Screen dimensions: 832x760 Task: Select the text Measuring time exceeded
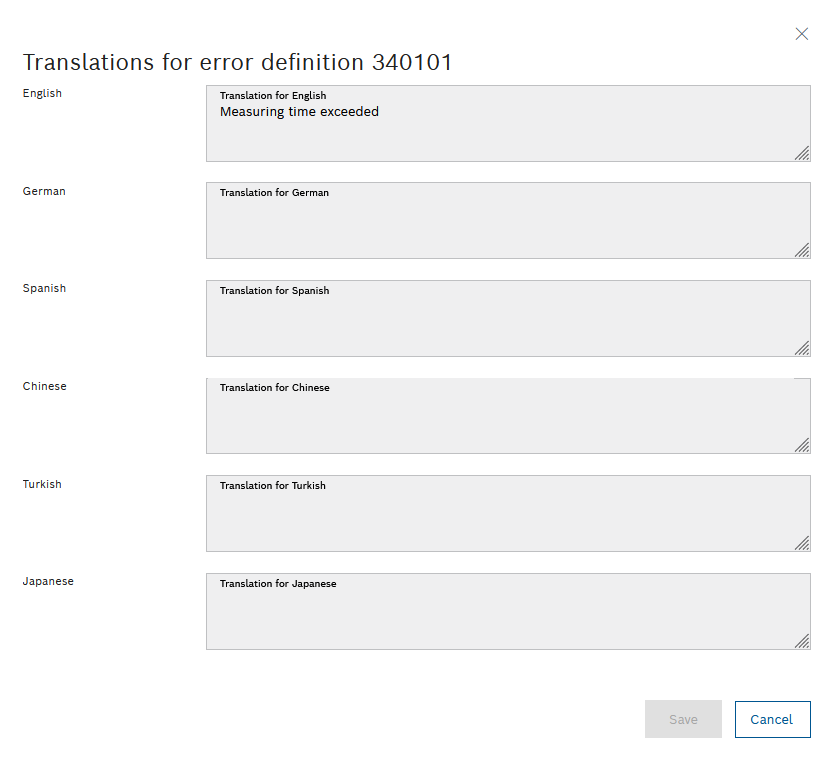(298, 111)
